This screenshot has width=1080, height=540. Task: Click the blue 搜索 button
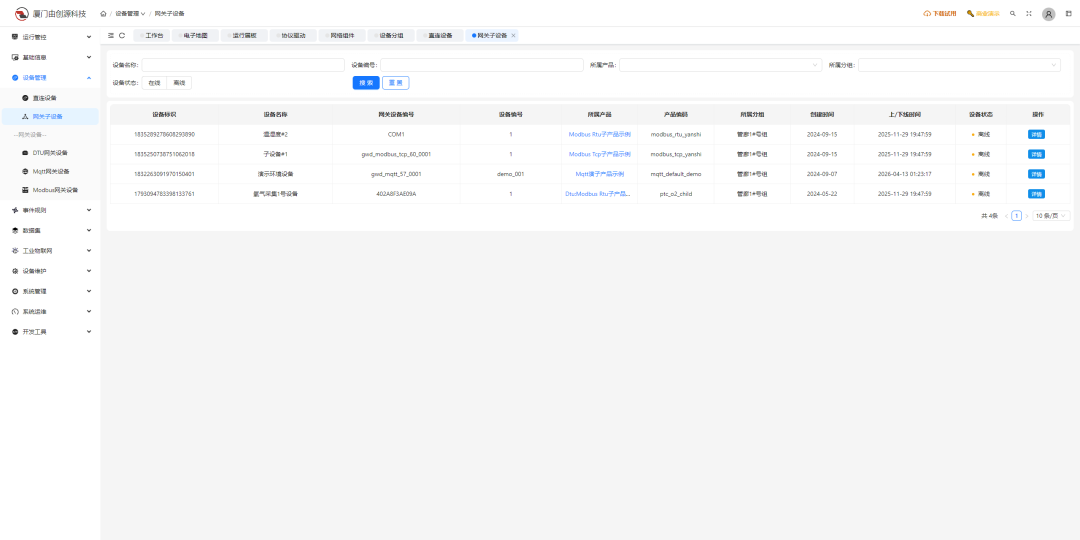(366, 83)
